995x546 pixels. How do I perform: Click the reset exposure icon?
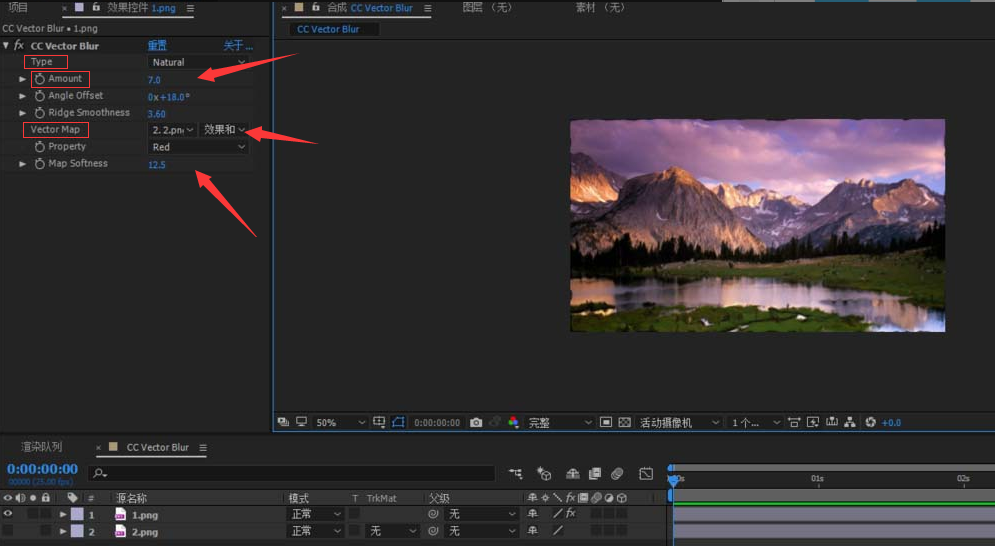871,422
